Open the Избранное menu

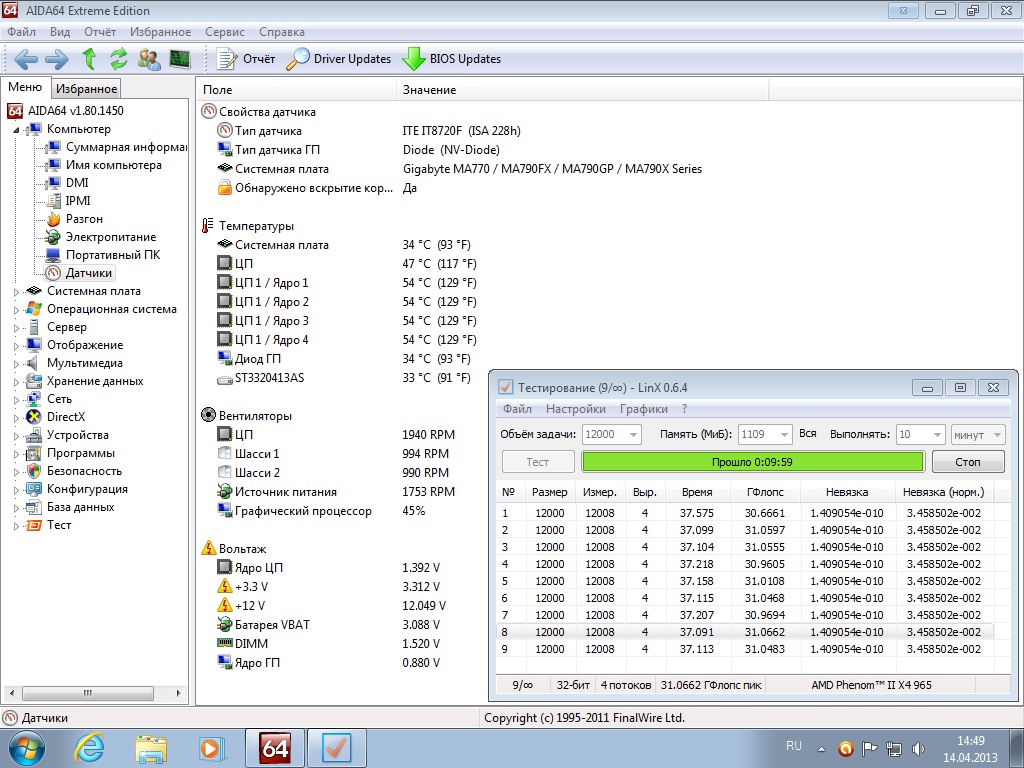click(160, 32)
